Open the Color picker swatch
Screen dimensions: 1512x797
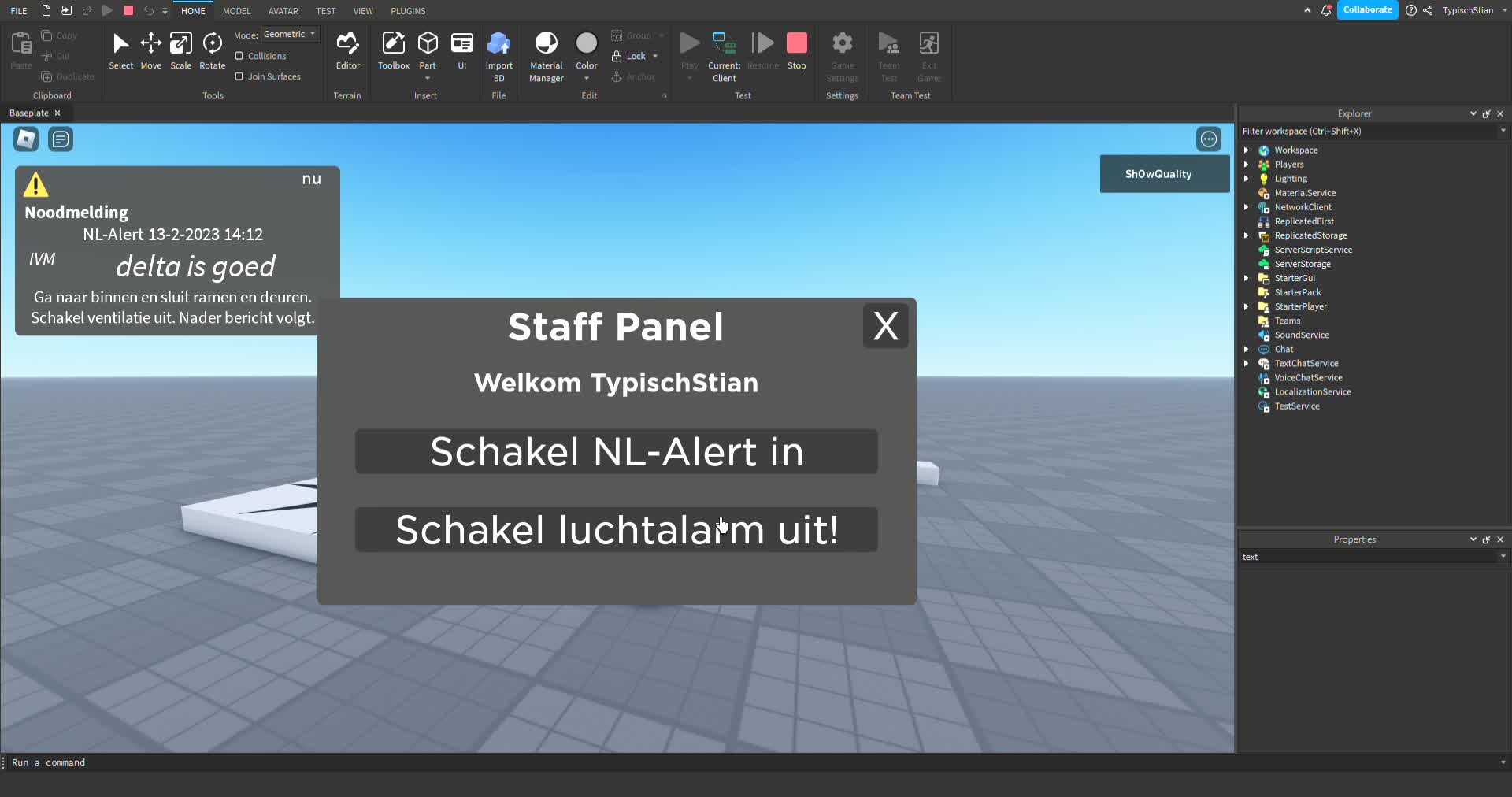(x=587, y=43)
